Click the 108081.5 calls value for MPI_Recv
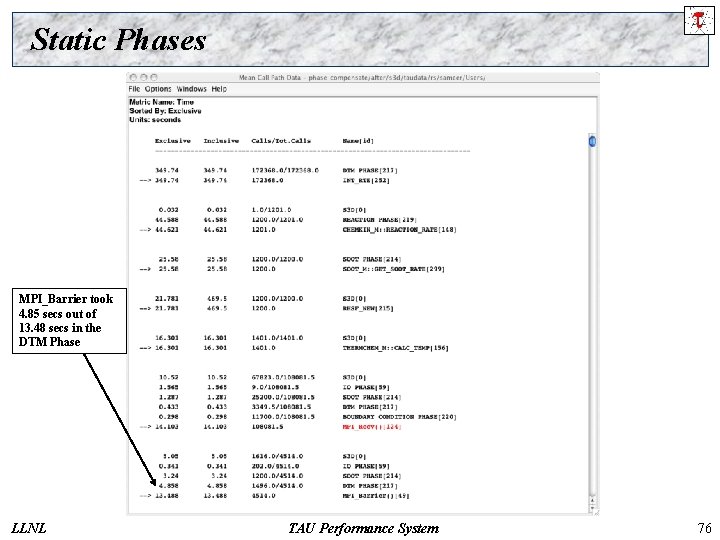This screenshot has height=540, width=720. pyautogui.click(x=267, y=427)
